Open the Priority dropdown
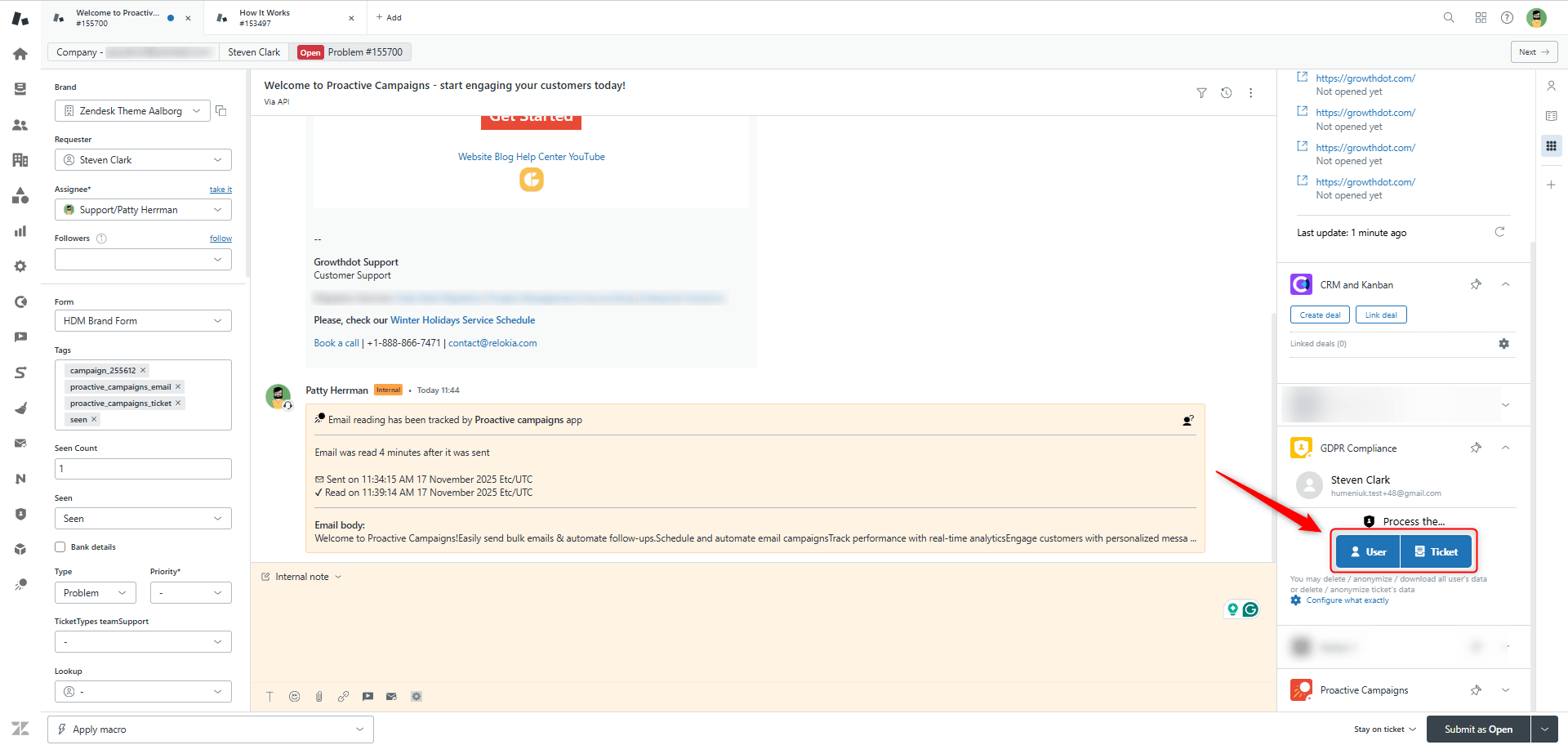The height and width of the screenshot is (745, 1568). pyautogui.click(x=190, y=592)
